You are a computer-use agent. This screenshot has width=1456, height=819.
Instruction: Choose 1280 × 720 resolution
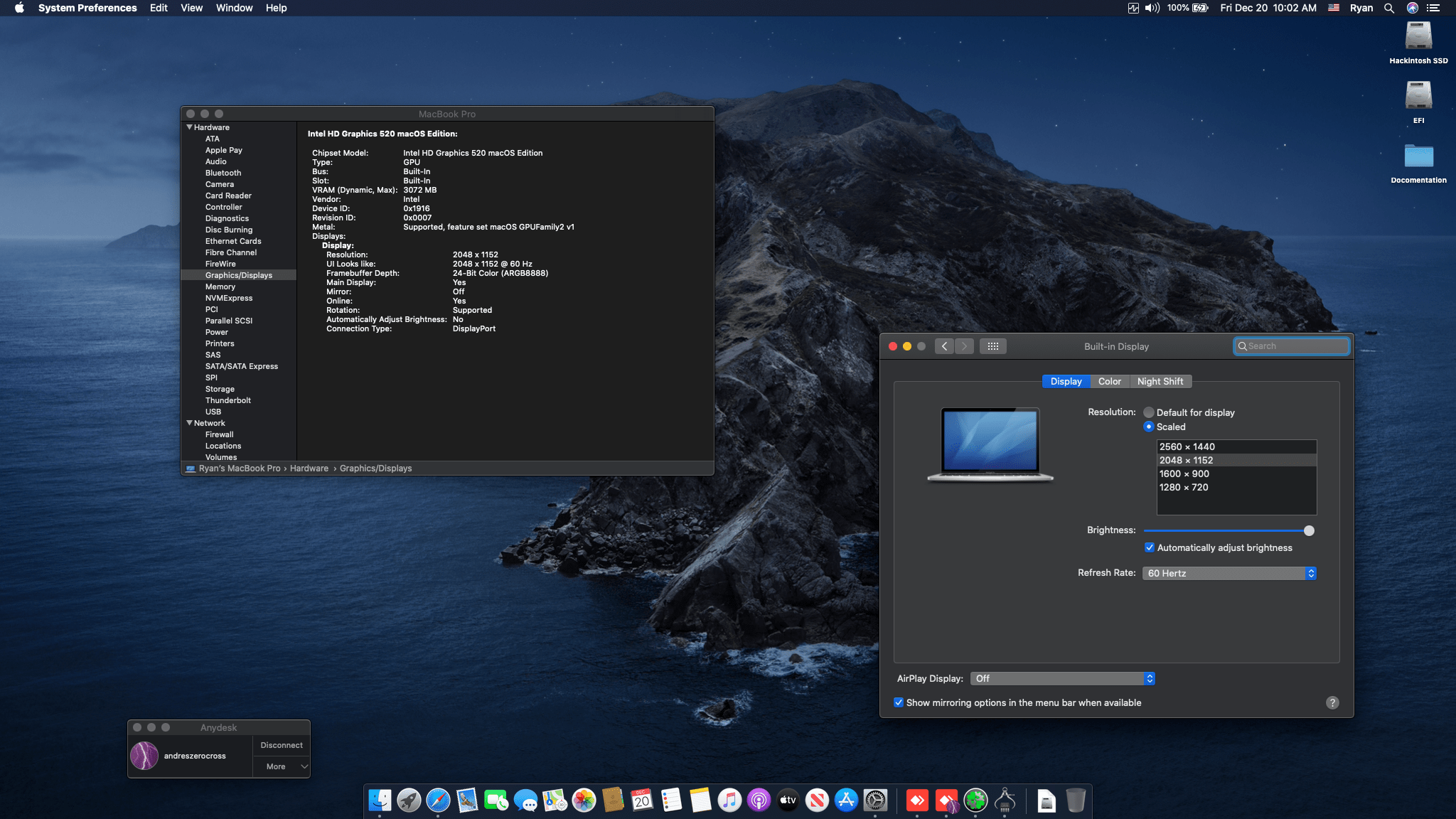coord(1236,487)
